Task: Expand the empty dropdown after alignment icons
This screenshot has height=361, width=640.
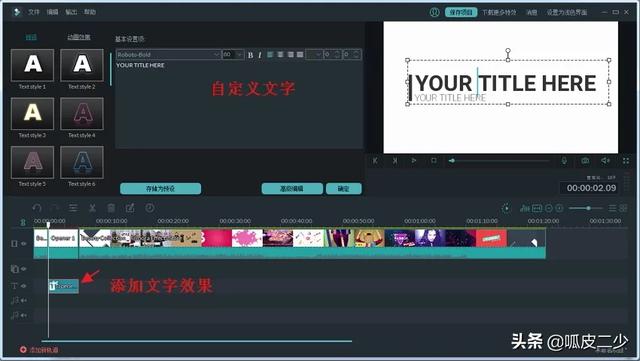Action: click(x=314, y=54)
